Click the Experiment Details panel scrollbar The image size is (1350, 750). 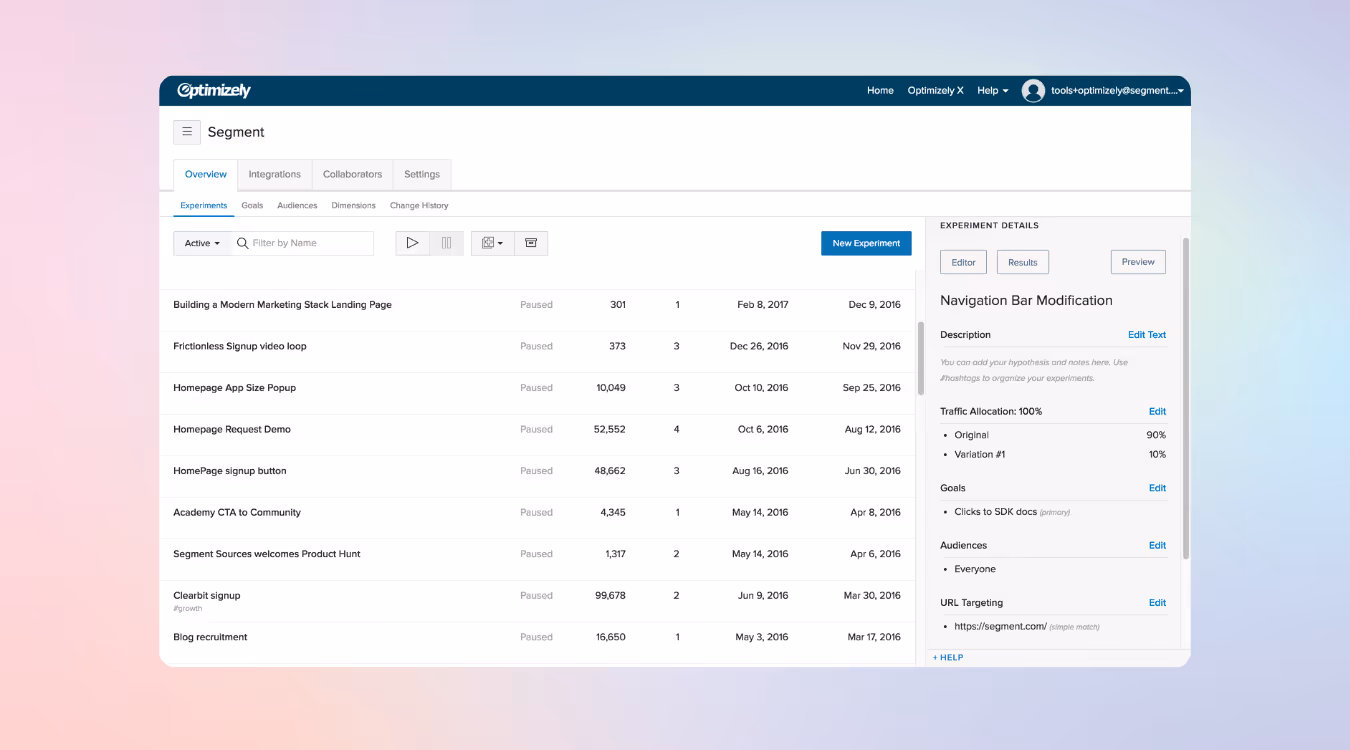click(1186, 398)
